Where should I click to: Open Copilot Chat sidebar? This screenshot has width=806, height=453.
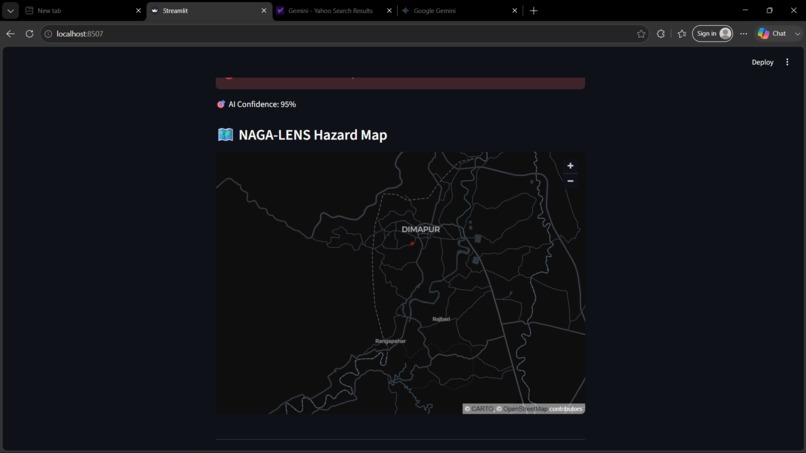(773, 33)
